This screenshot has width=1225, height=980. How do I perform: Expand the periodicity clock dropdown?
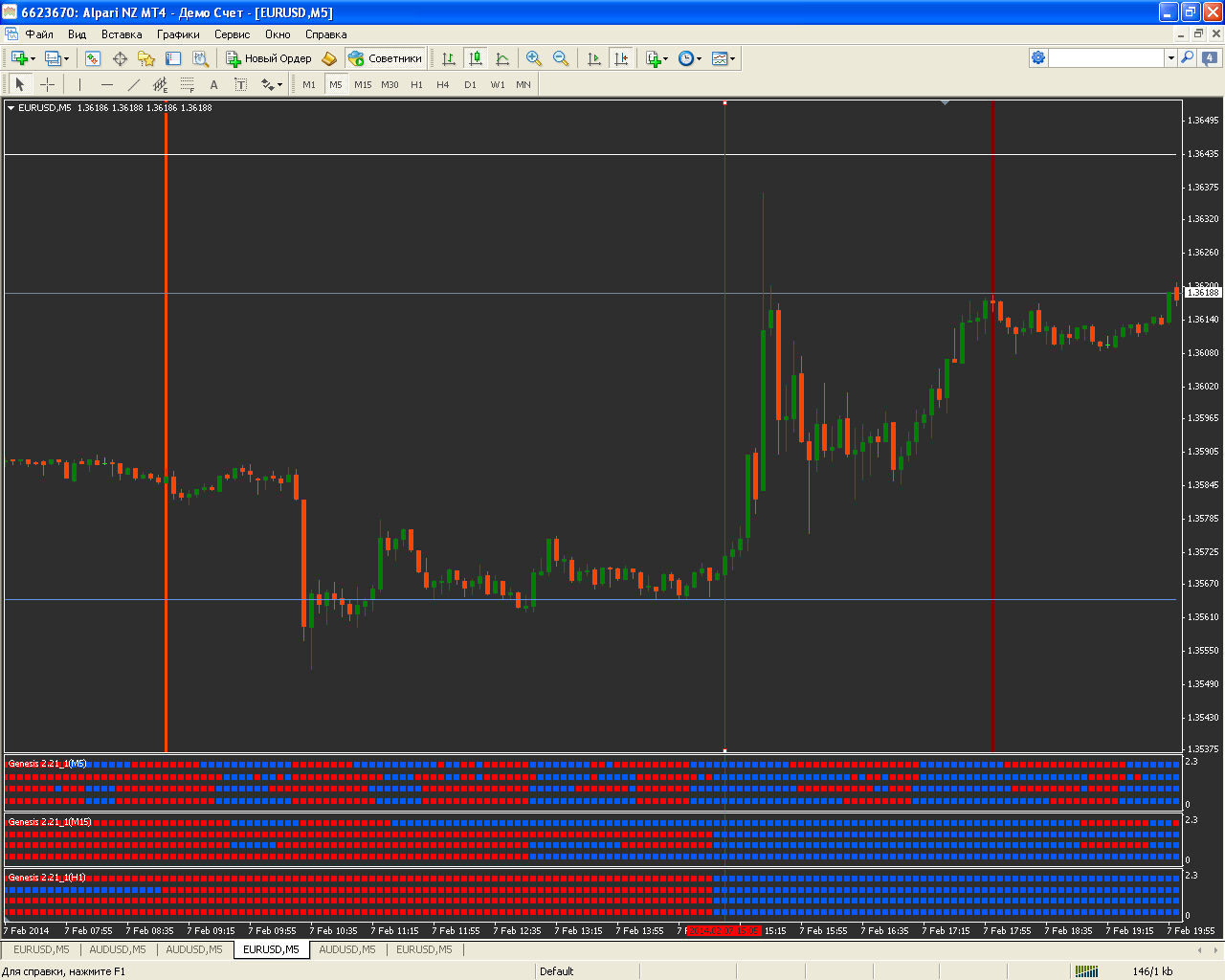700,59
